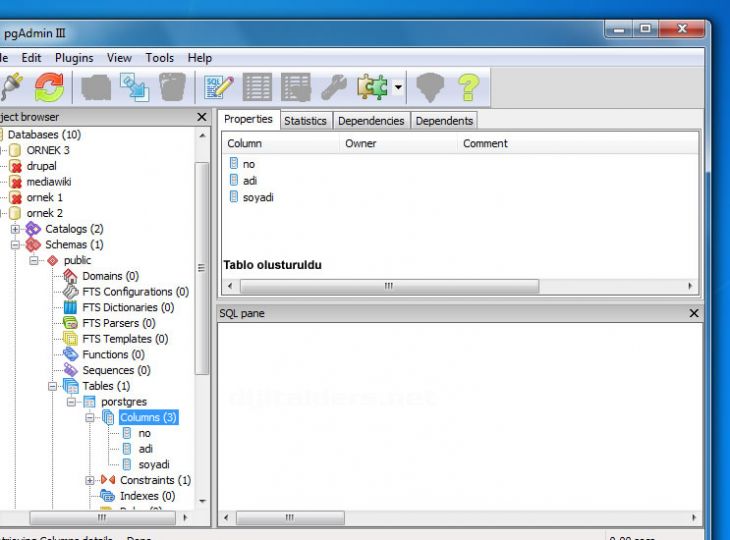
Task: Click SQL pane horizontal scrollbar thumb
Action: (290, 518)
